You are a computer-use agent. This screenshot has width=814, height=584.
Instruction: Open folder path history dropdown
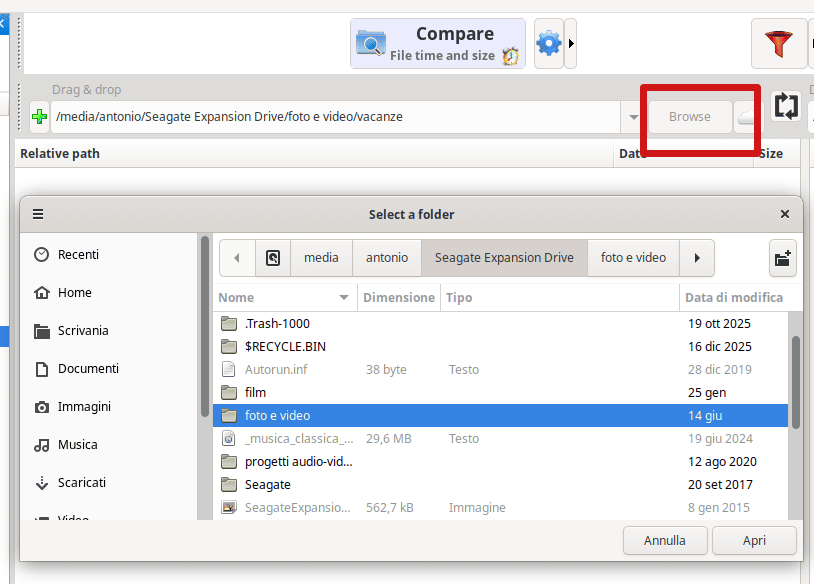click(633, 117)
